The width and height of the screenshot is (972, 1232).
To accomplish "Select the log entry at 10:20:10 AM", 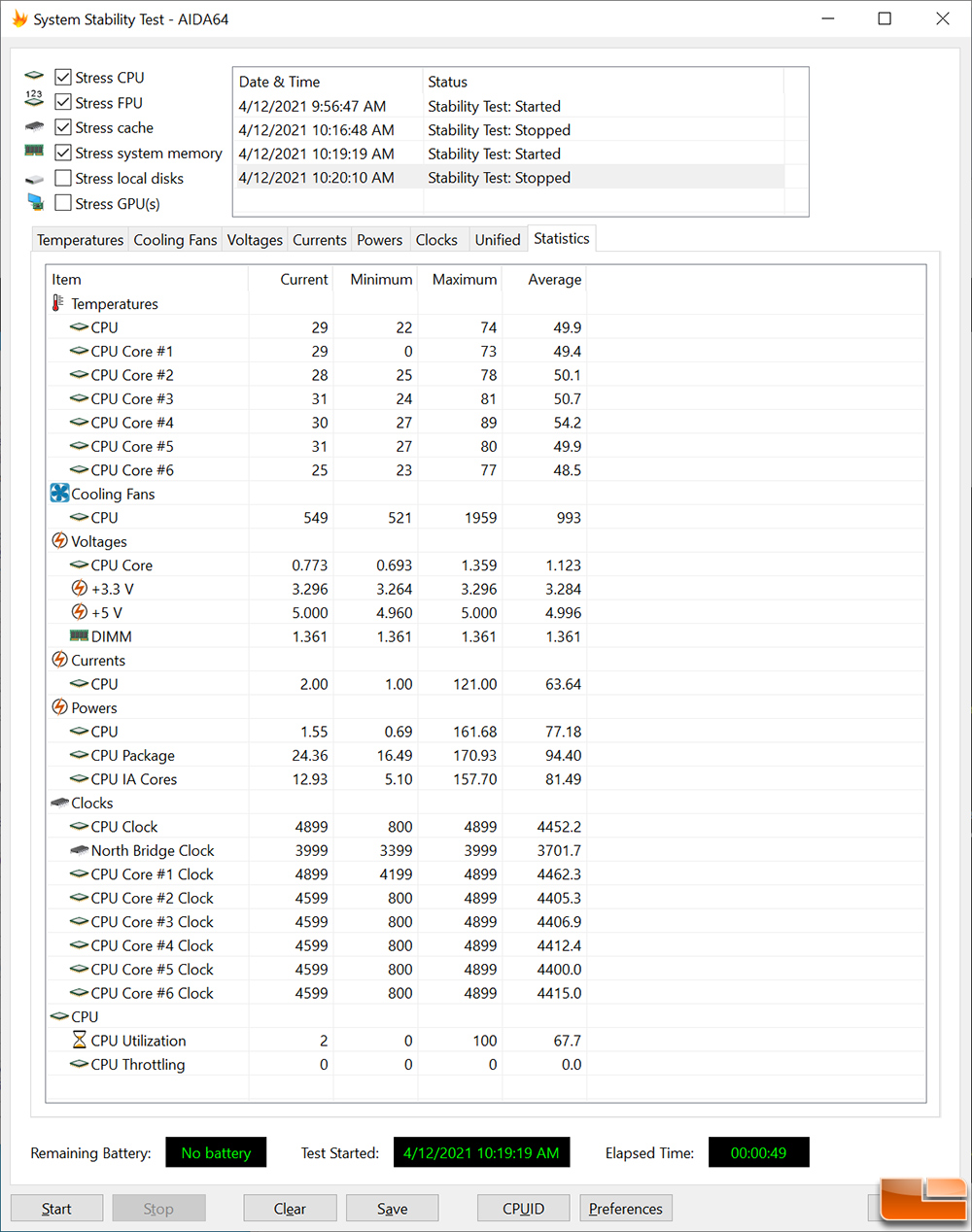I will (508, 178).
